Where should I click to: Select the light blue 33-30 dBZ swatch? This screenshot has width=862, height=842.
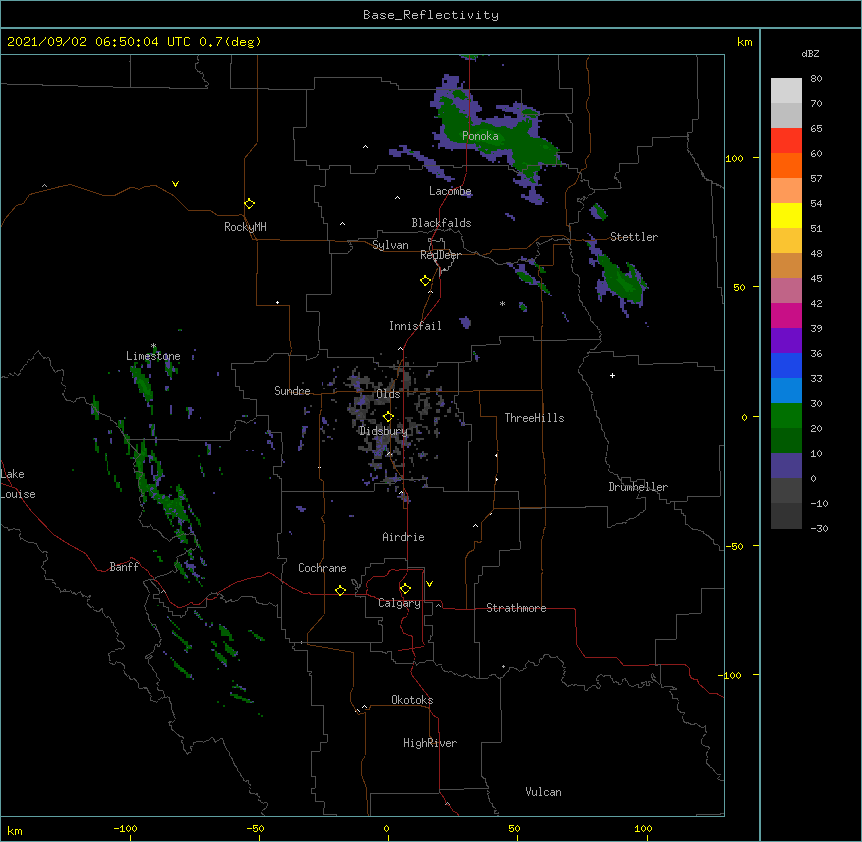coord(786,391)
